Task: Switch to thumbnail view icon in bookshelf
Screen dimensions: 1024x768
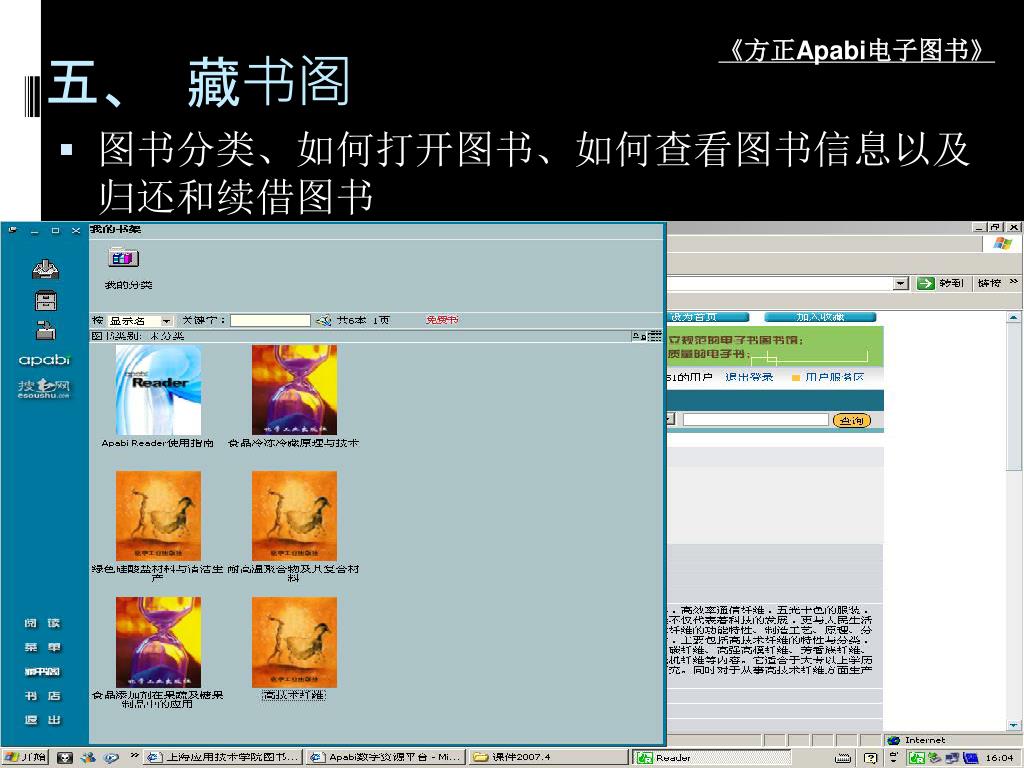Action: point(639,336)
